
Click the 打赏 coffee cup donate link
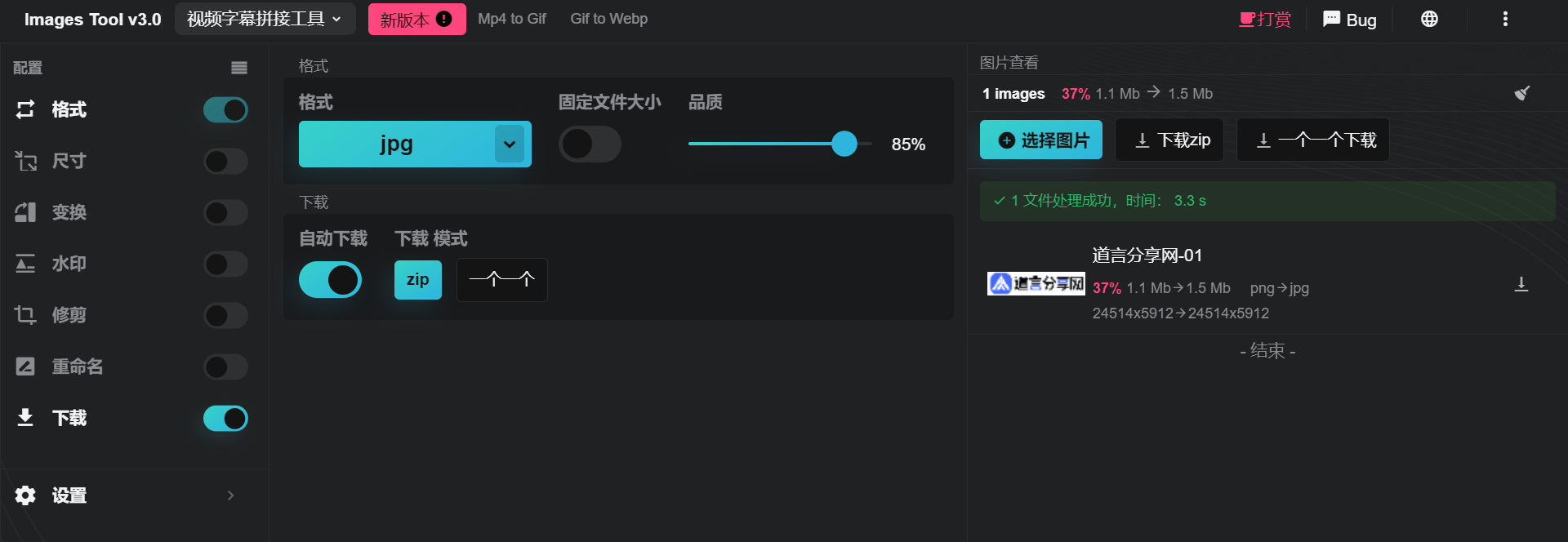pos(1265,19)
